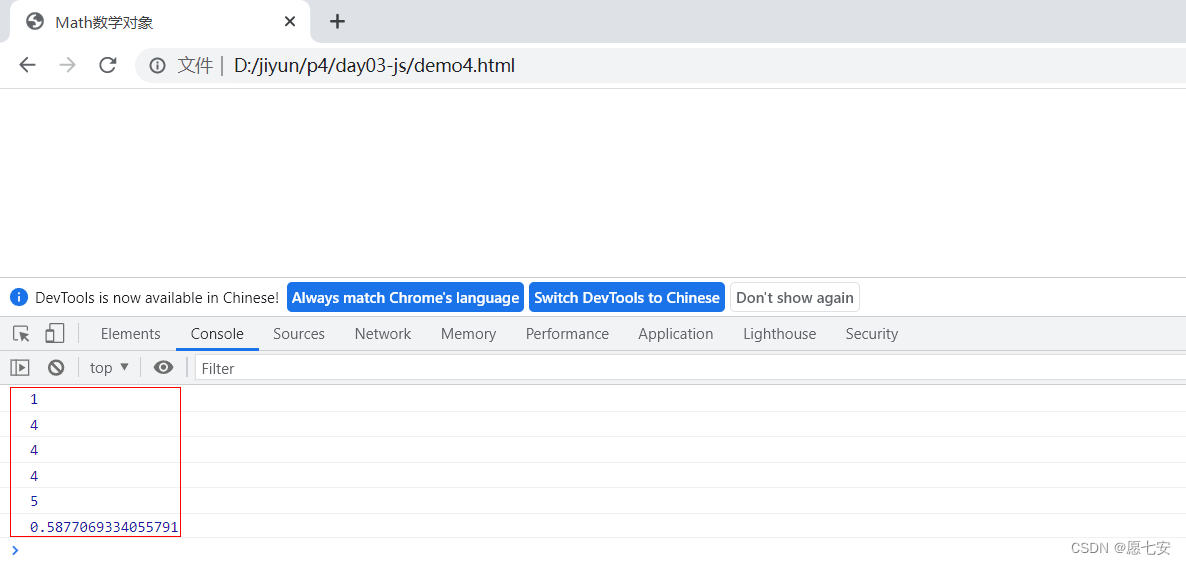Screen dimensions: 1186x565
Task: Switch to the Elements tab
Action: pyautogui.click(x=131, y=334)
